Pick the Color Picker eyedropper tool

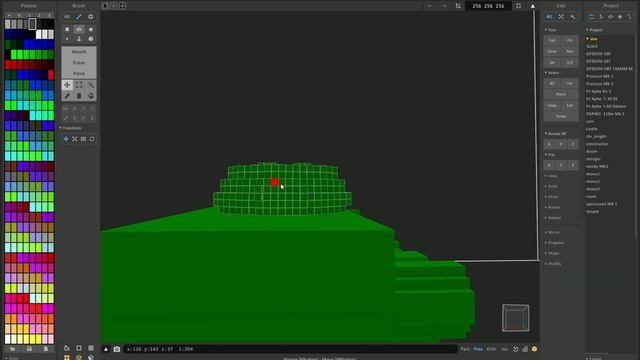(x=67, y=96)
